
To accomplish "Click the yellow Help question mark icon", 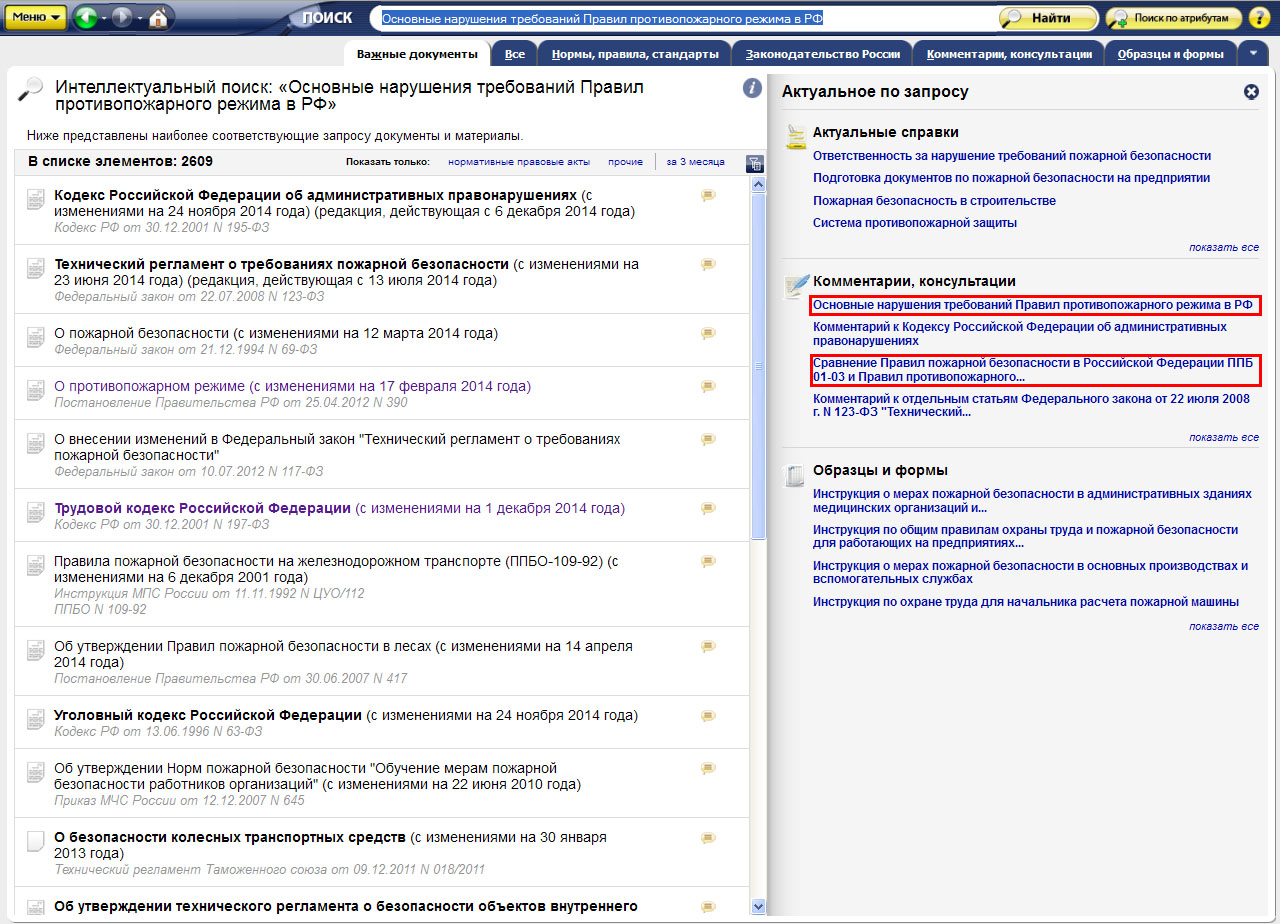I will coord(1259,18).
